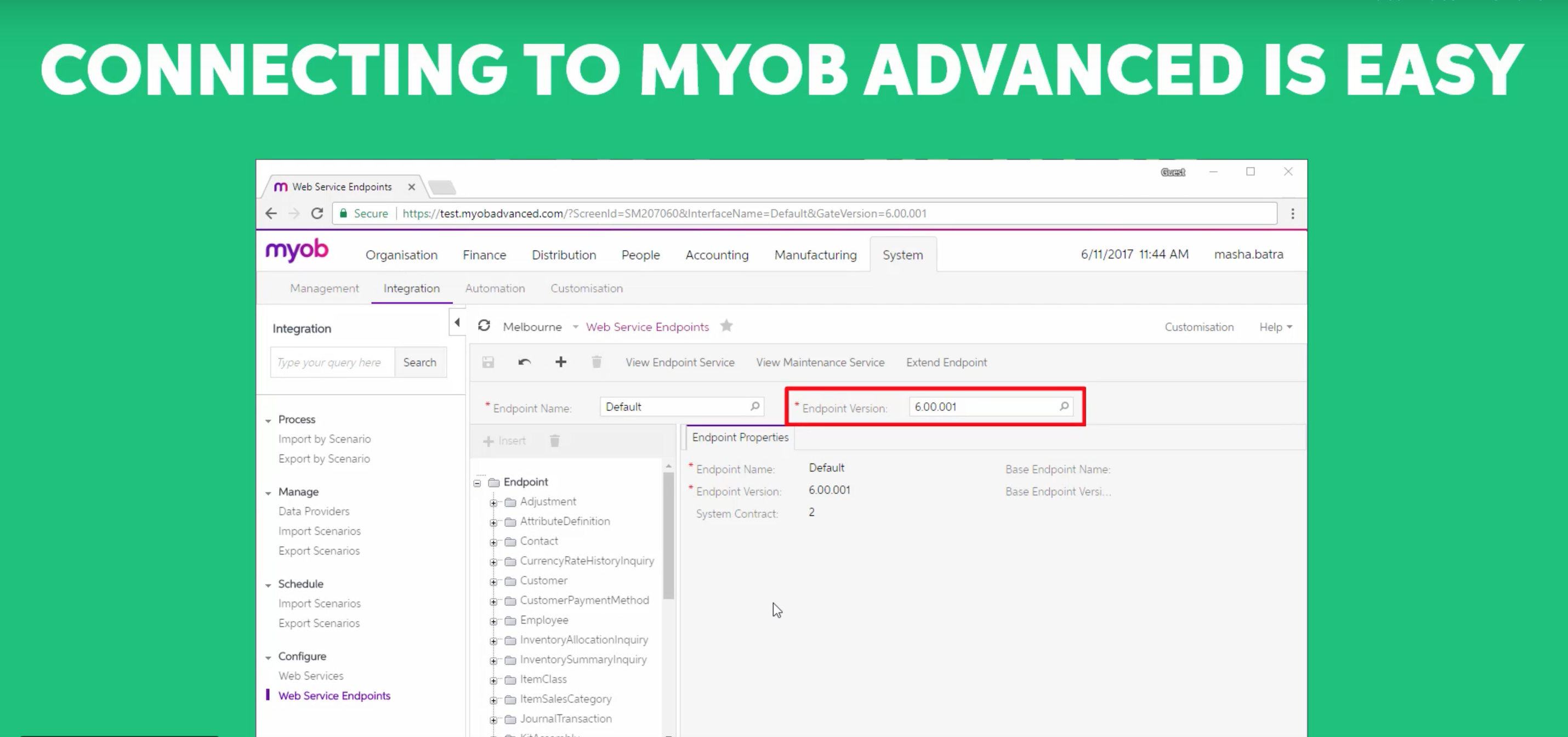Open the Endpoint Version lookup magnifier
The image size is (1568, 737).
1064,406
